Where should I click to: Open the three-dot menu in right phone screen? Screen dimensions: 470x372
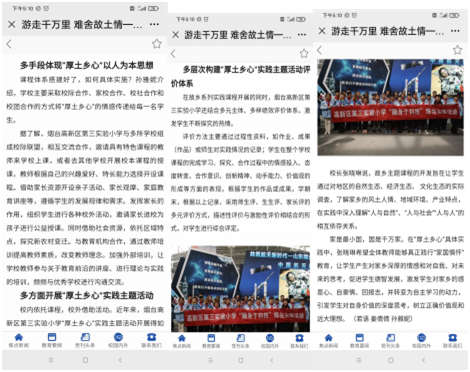point(455,31)
